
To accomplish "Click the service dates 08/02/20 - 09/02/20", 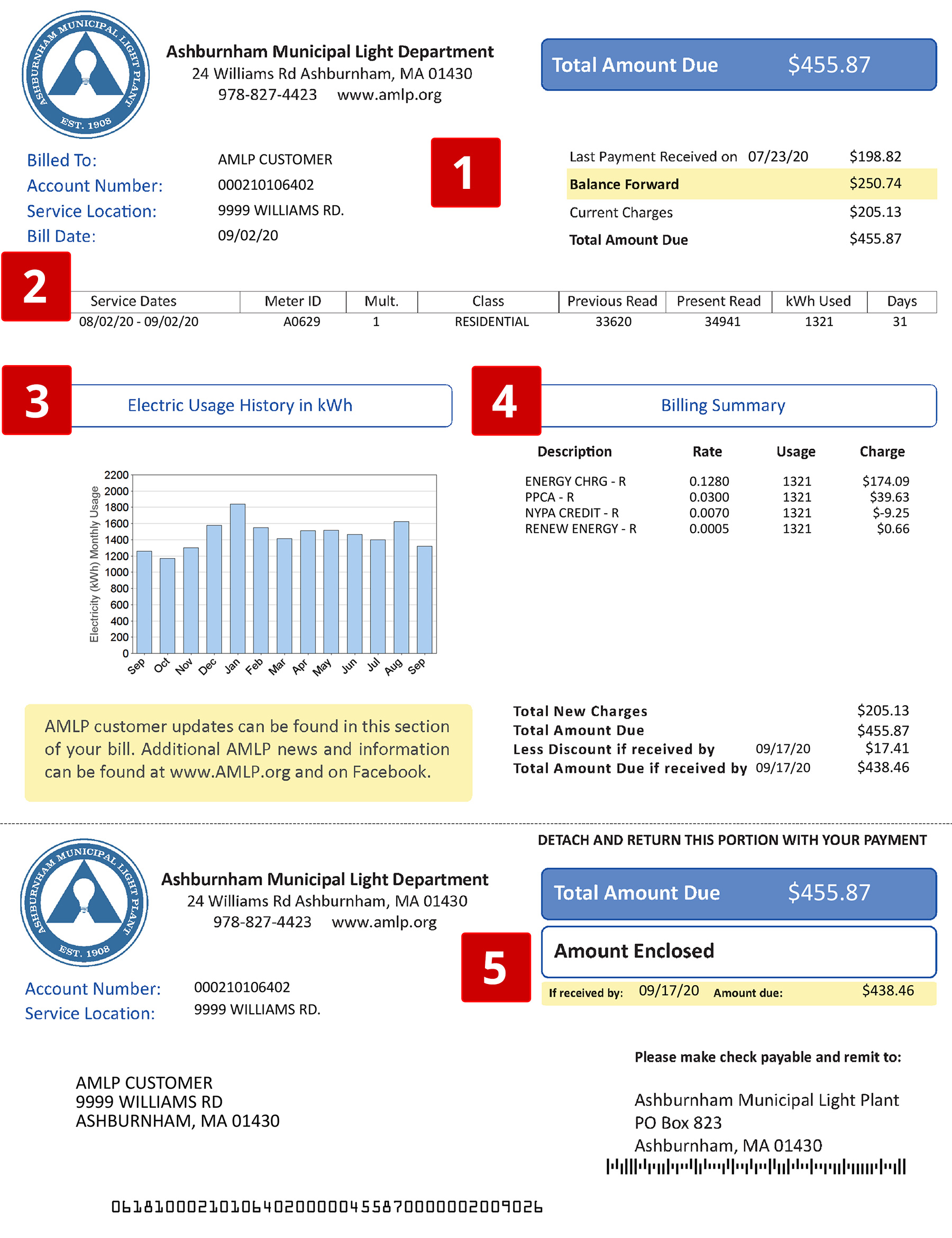I will pos(139,322).
